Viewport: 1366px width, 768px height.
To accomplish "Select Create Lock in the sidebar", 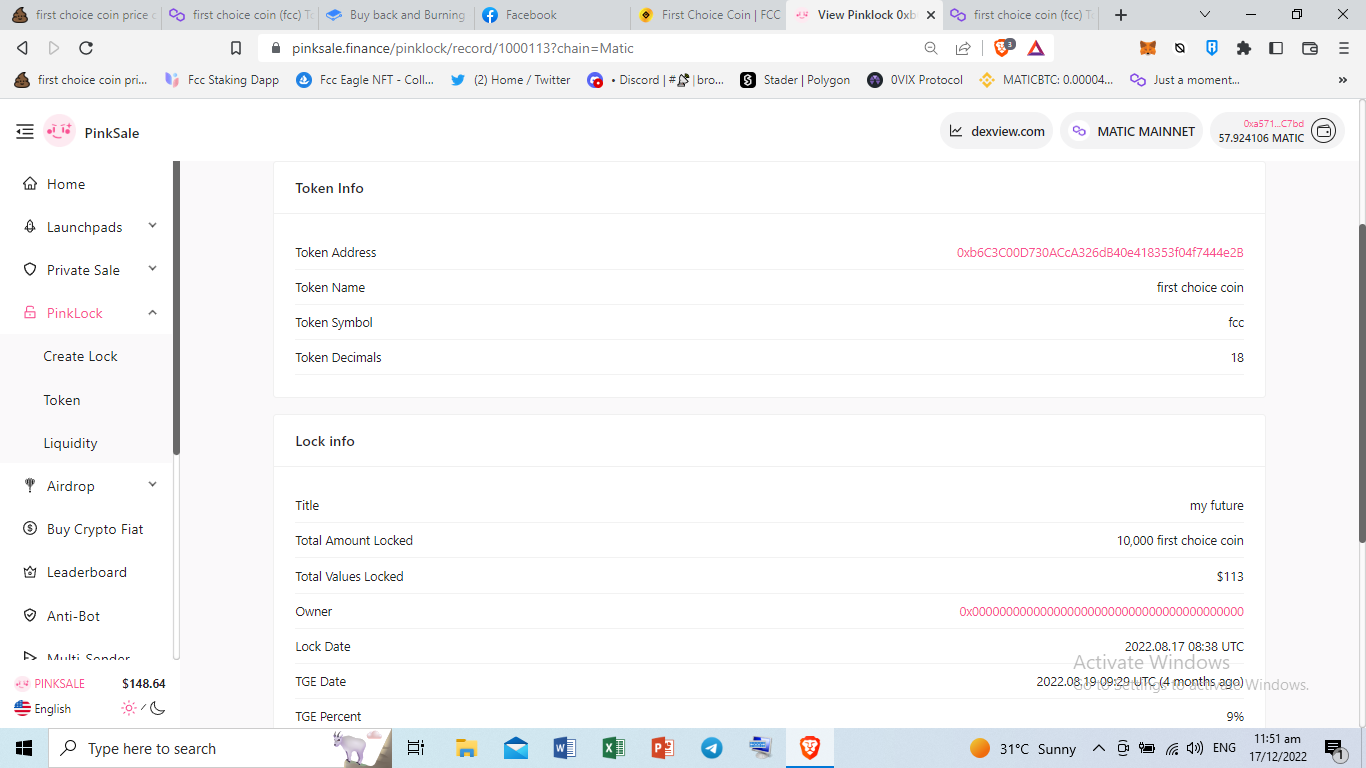I will (x=80, y=356).
